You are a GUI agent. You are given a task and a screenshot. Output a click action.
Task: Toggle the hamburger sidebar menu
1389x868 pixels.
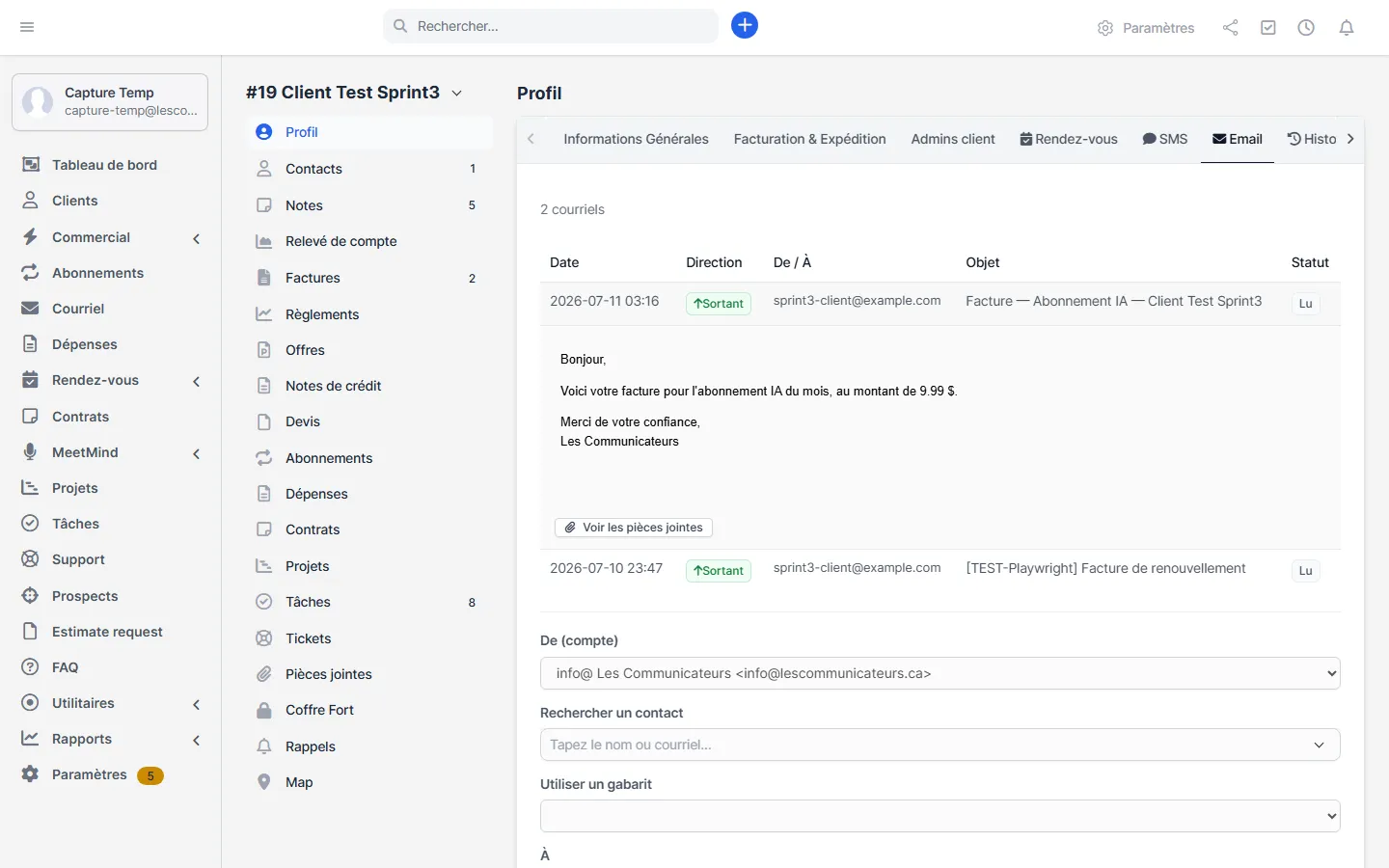point(27,27)
